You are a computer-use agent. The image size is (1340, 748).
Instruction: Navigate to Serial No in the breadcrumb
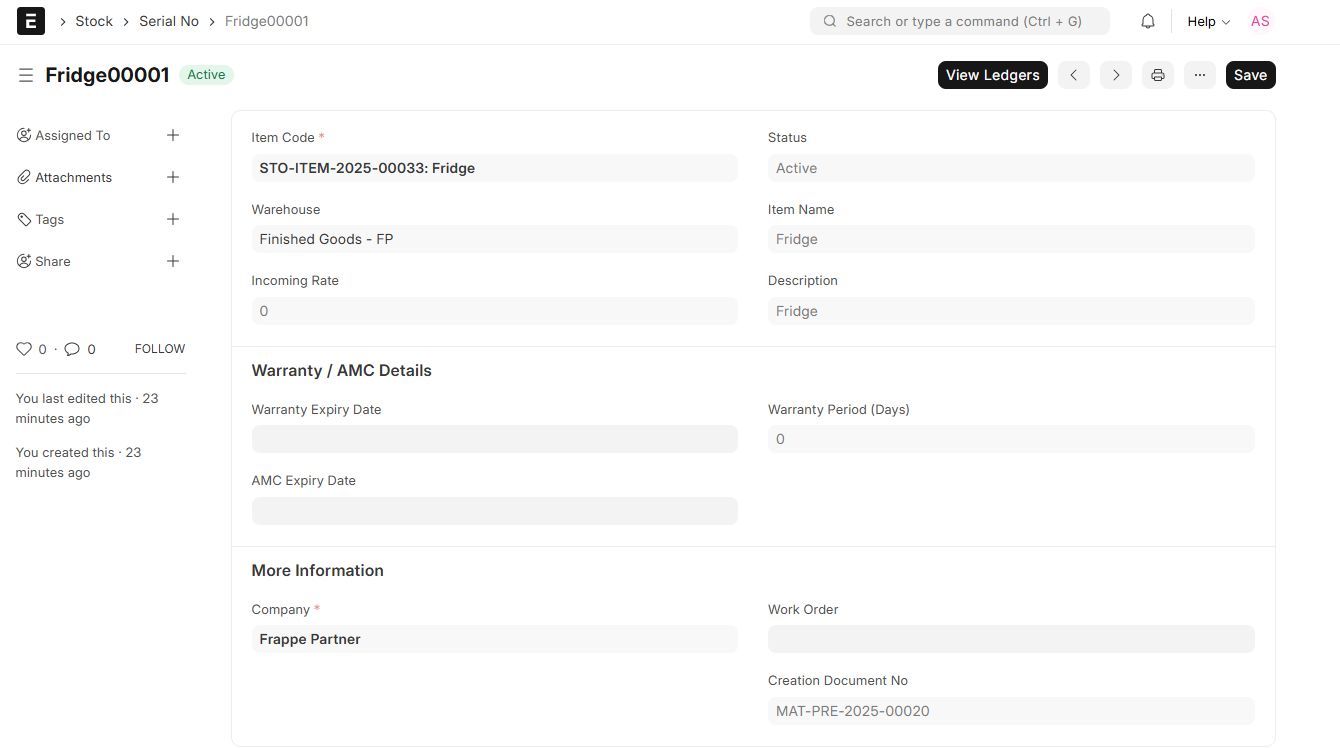(x=169, y=21)
